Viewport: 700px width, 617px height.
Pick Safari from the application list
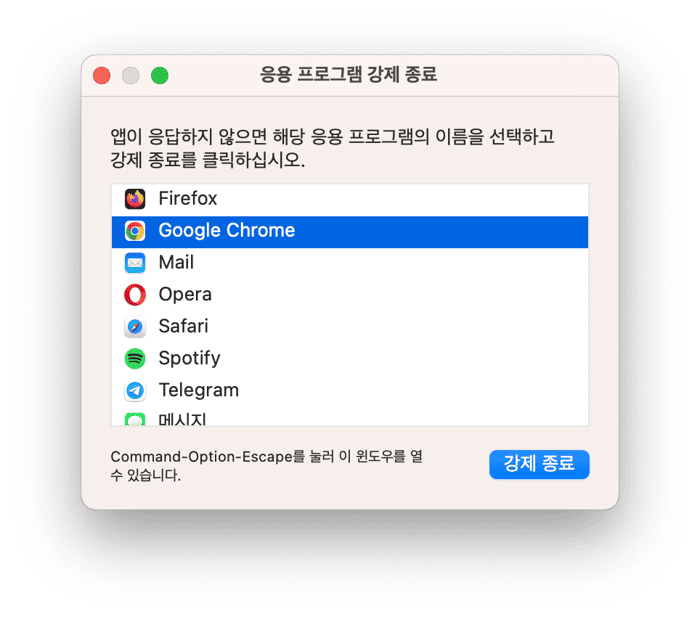tap(350, 327)
